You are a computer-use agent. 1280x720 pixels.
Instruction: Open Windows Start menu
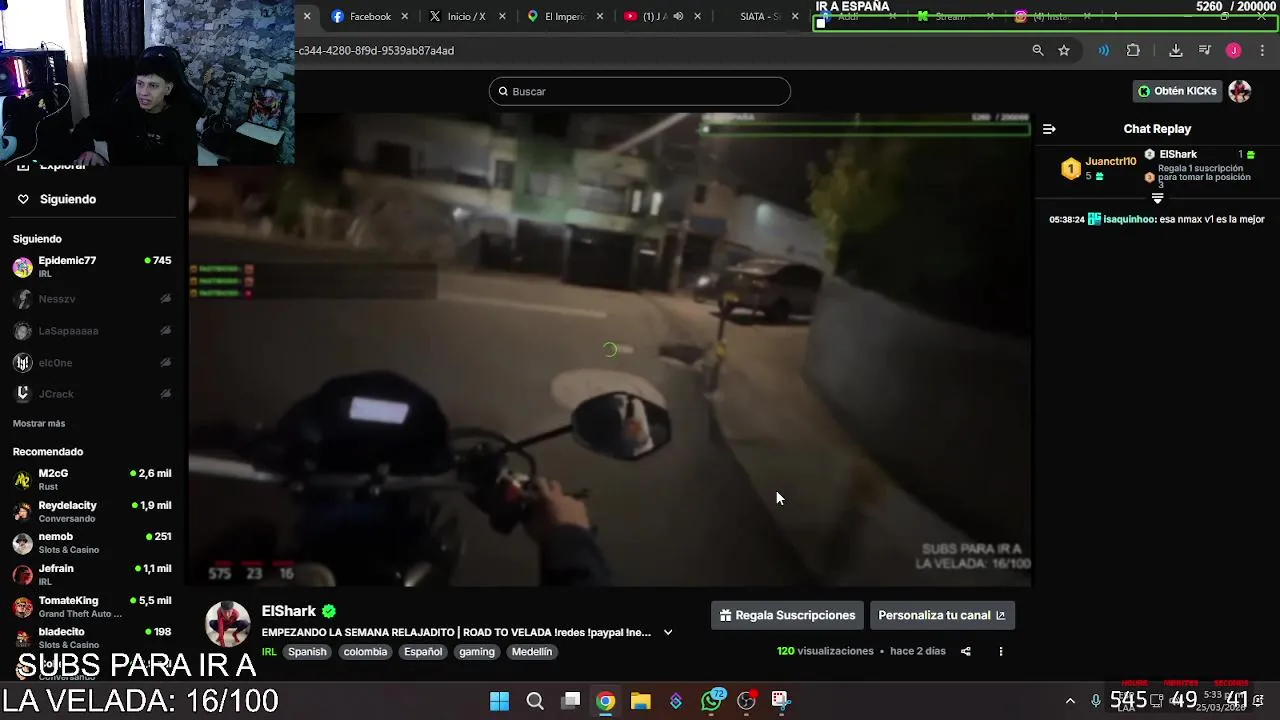coord(499,701)
